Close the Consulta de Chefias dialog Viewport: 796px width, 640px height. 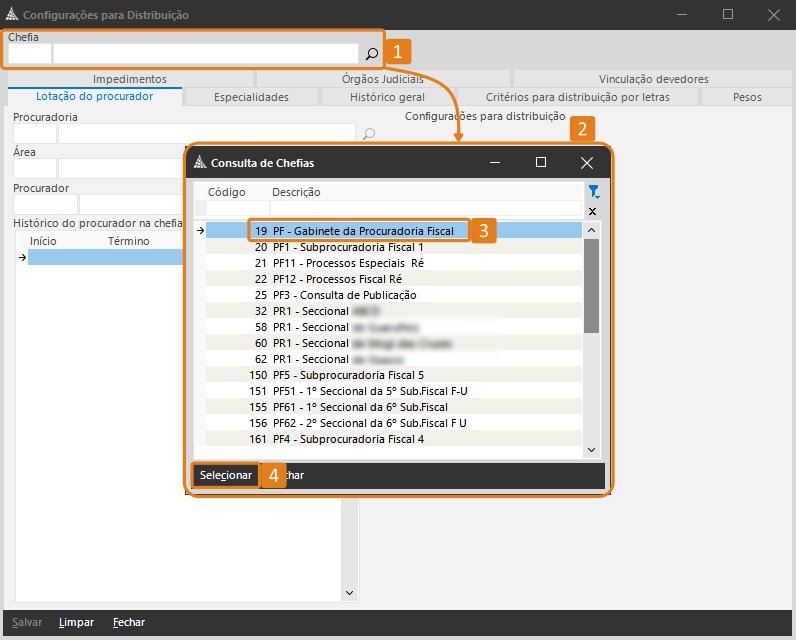click(587, 162)
